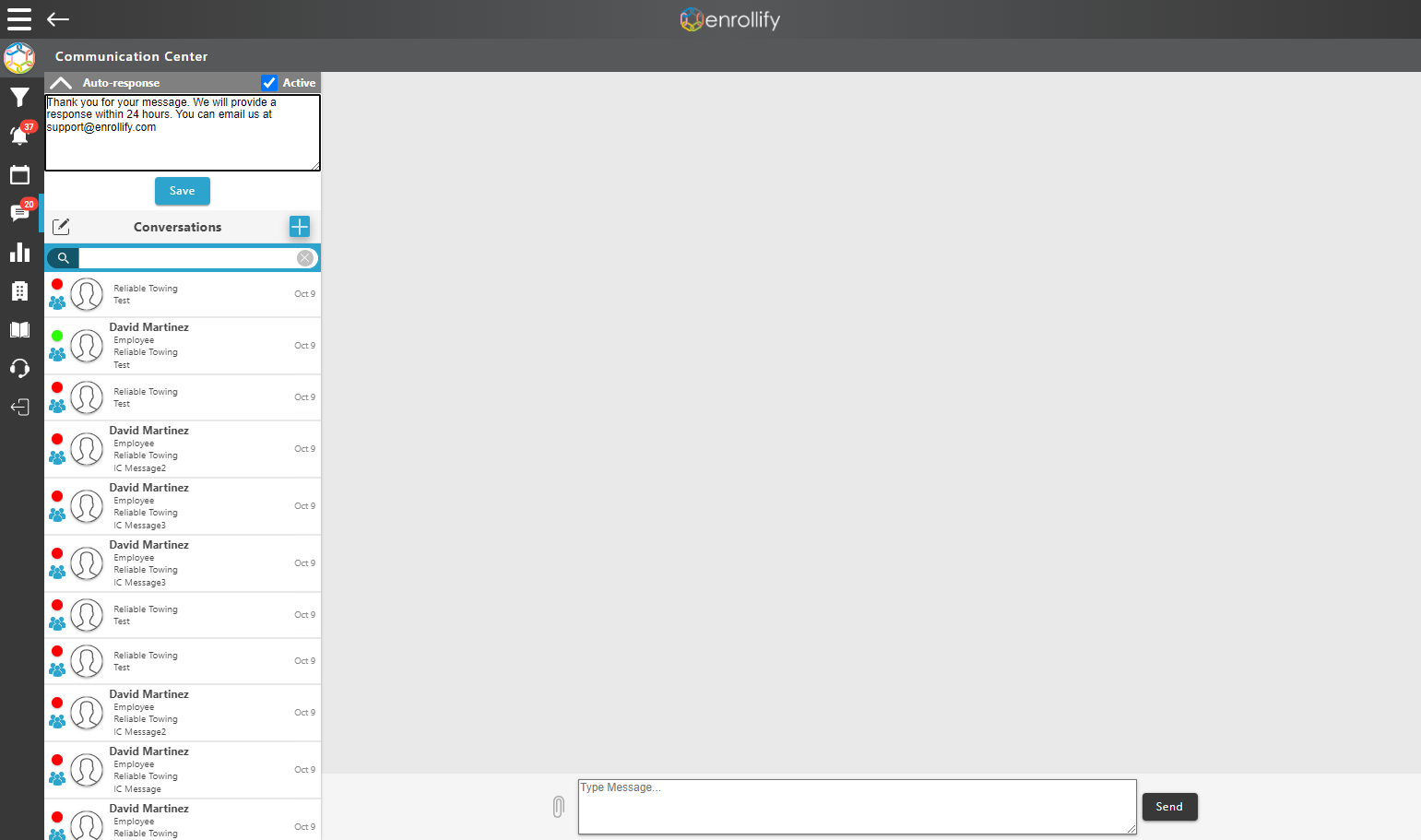This screenshot has height=840, width=1421.
Task: Add a new conversation with plus icon
Action: [x=300, y=227]
